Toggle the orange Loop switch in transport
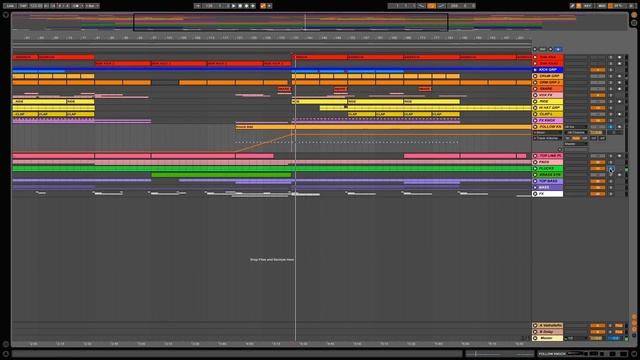 [431, 6]
